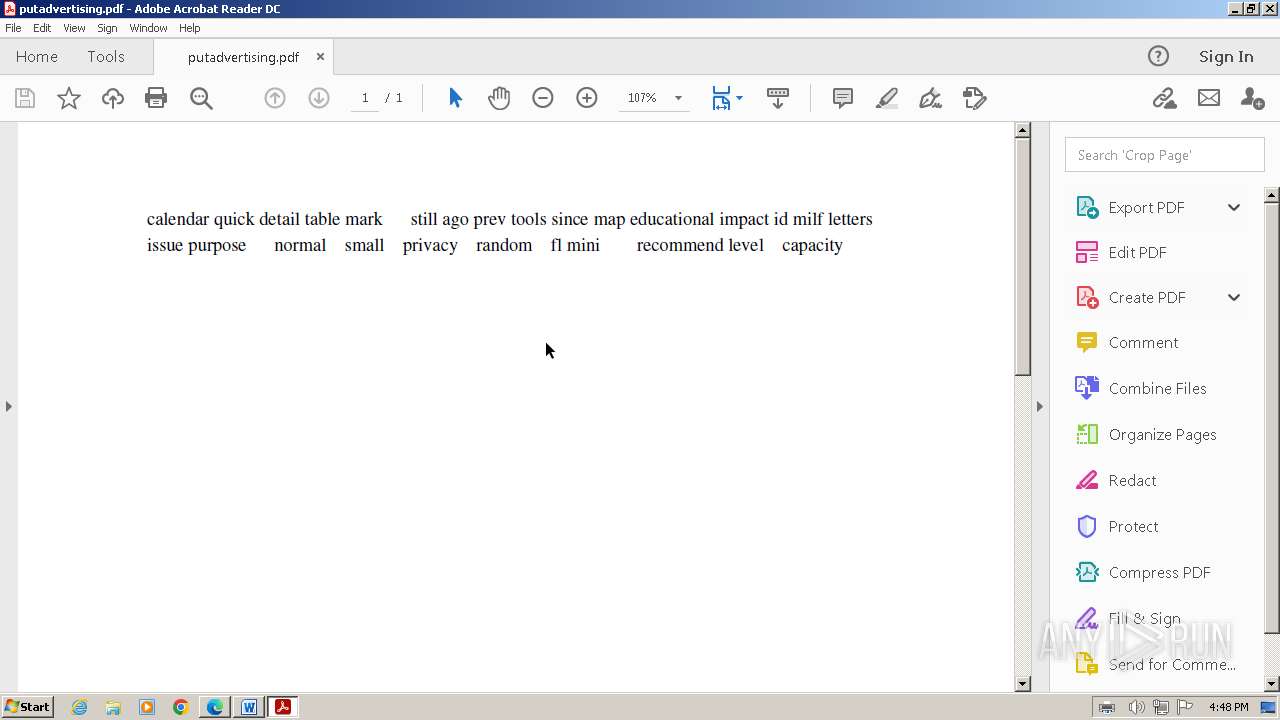Expand the left navigation pane arrow
Image resolution: width=1280 pixels, height=720 pixels.
pos(9,406)
